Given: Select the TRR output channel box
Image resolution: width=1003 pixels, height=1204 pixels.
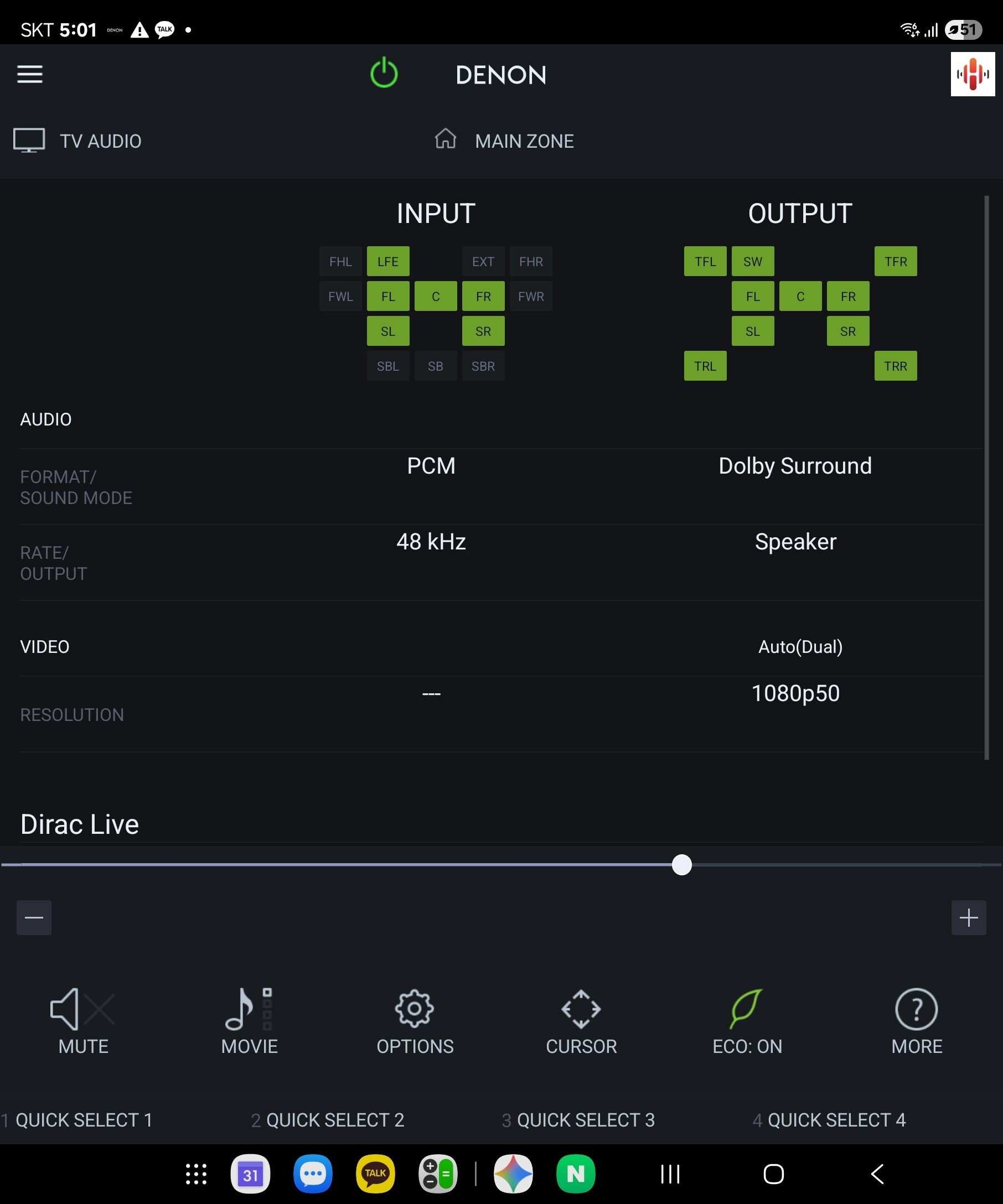Looking at the screenshot, I should pos(896,366).
